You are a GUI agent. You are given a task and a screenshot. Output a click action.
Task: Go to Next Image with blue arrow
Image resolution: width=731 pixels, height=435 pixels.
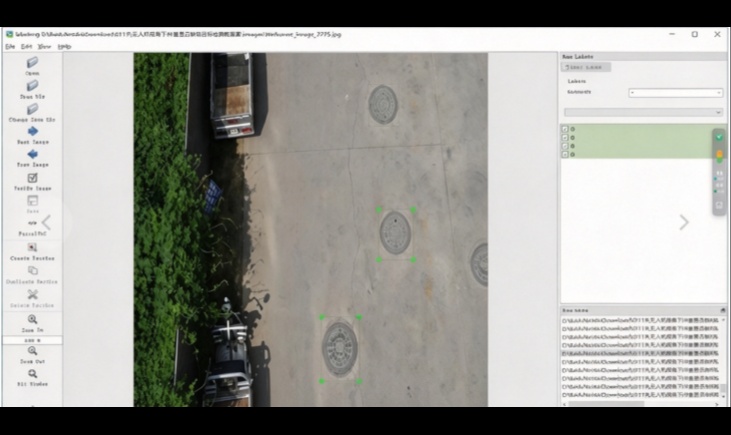[33, 131]
